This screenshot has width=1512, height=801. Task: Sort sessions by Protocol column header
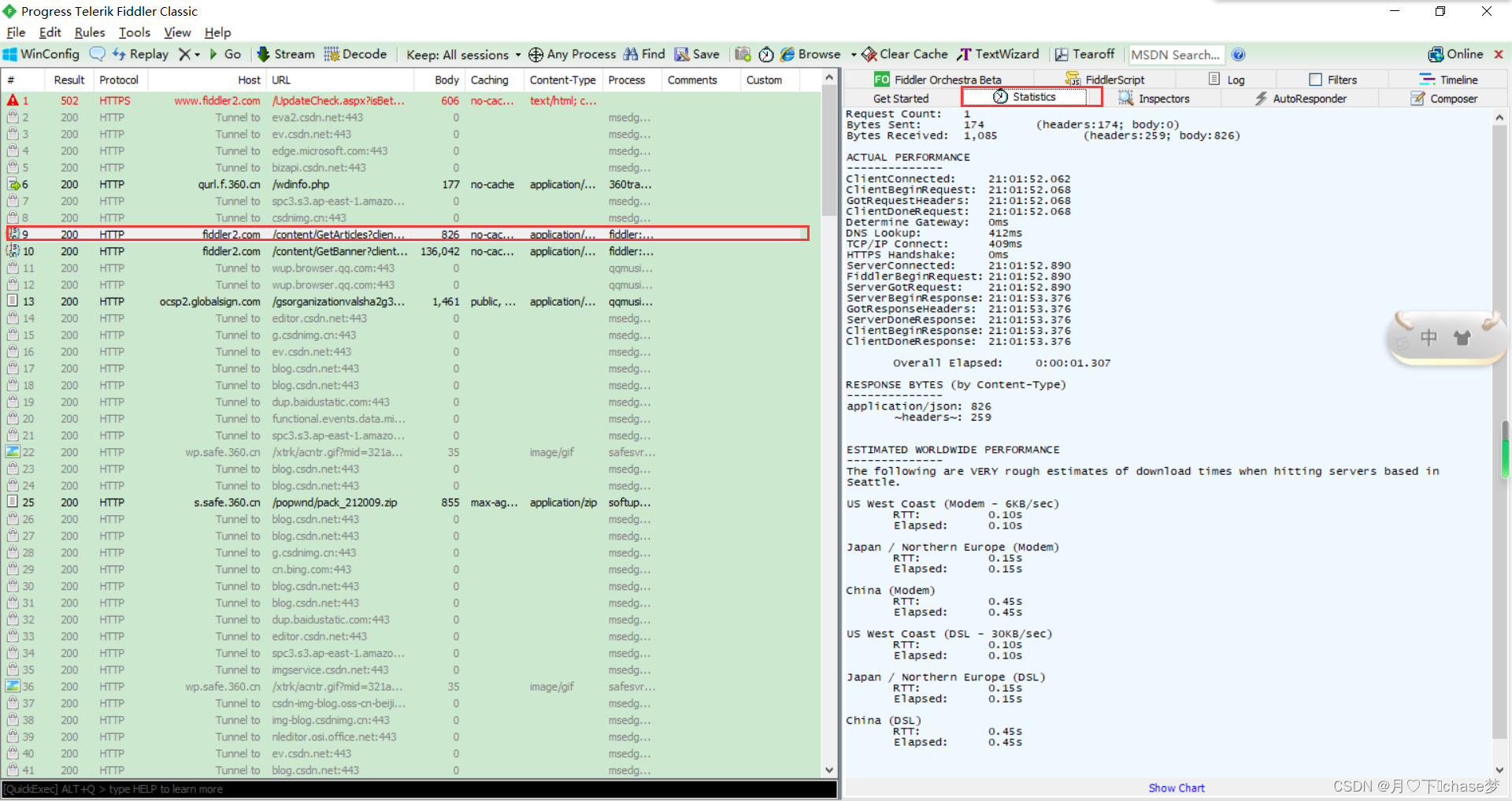(x=119, y=80)
